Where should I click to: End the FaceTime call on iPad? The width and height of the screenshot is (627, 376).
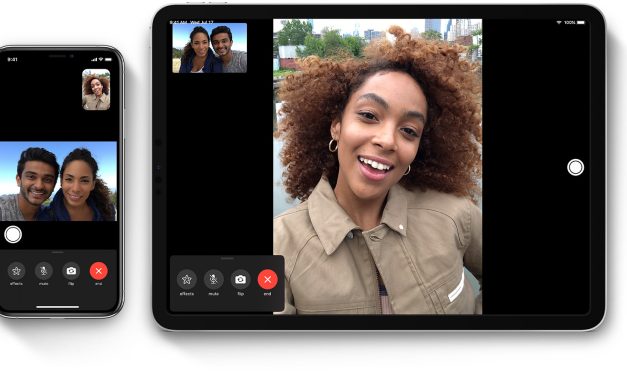click(x=268, y=279)
